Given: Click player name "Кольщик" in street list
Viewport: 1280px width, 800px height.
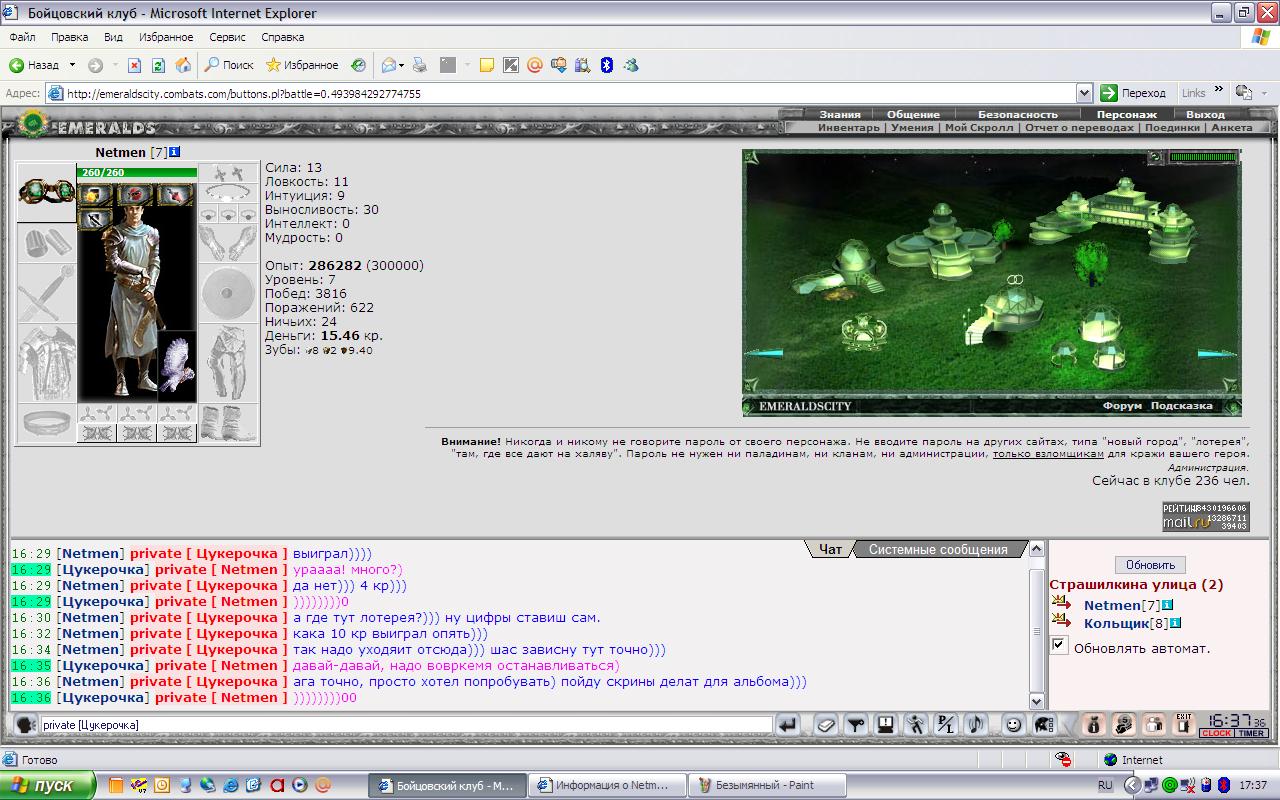Looking at the screenshot, I should pyautogui.click(x=1115, y=623).
